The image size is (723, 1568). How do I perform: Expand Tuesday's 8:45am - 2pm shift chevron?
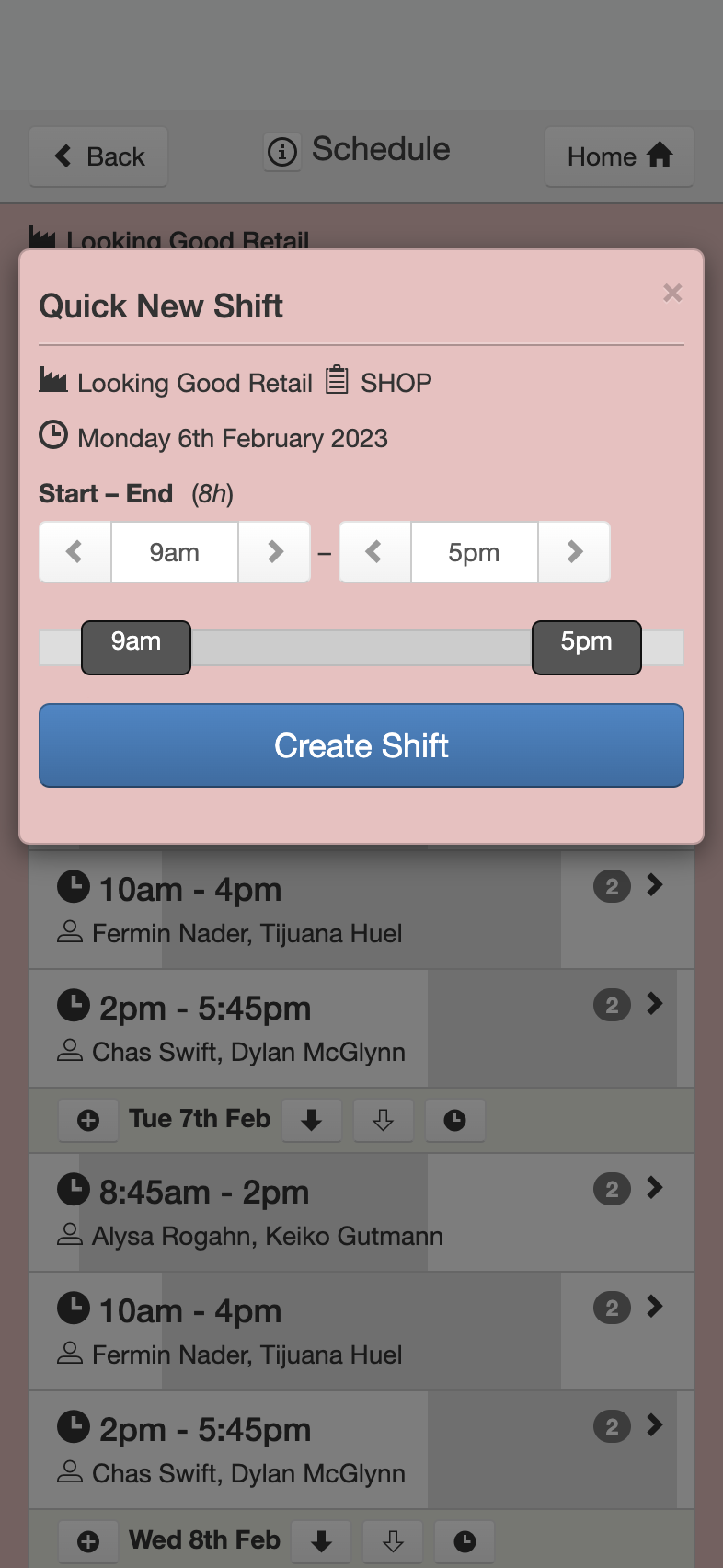[x=655, y=1188]
